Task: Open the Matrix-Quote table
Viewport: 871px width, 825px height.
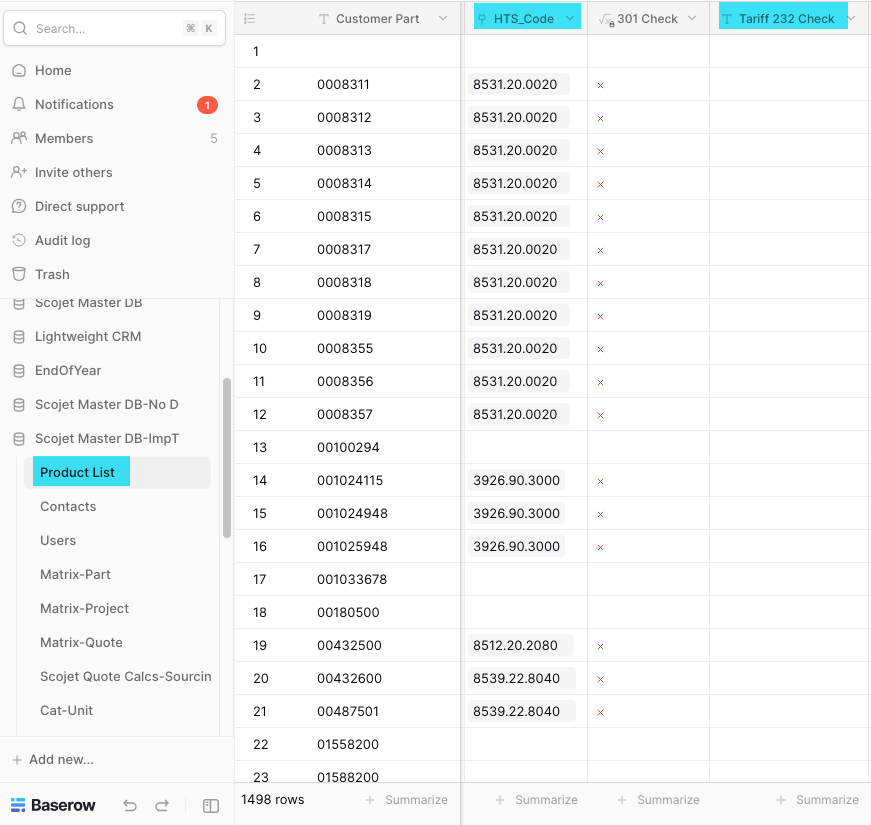Action: point(81,643)
